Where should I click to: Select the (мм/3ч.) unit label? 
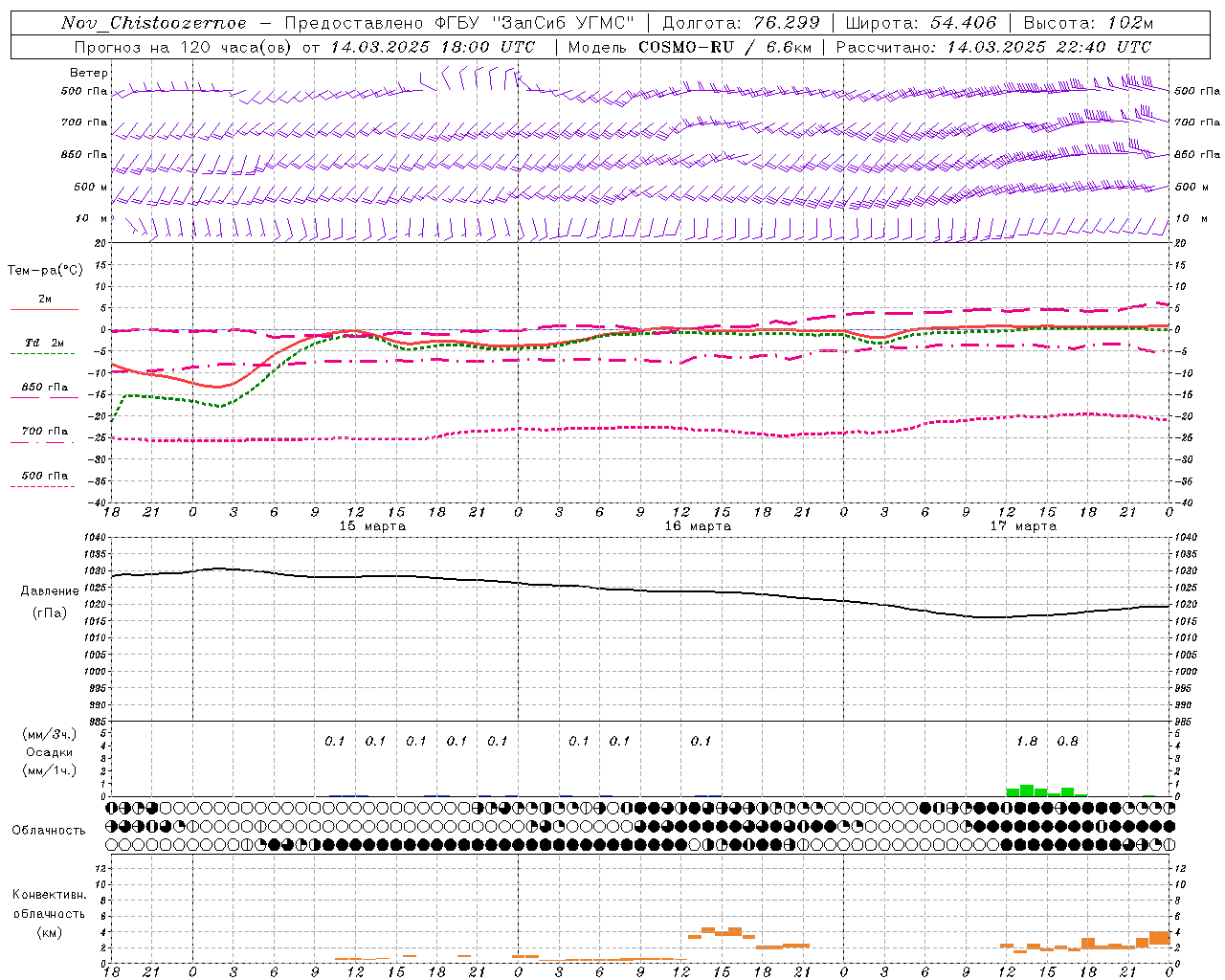click(x=49, y=735)
